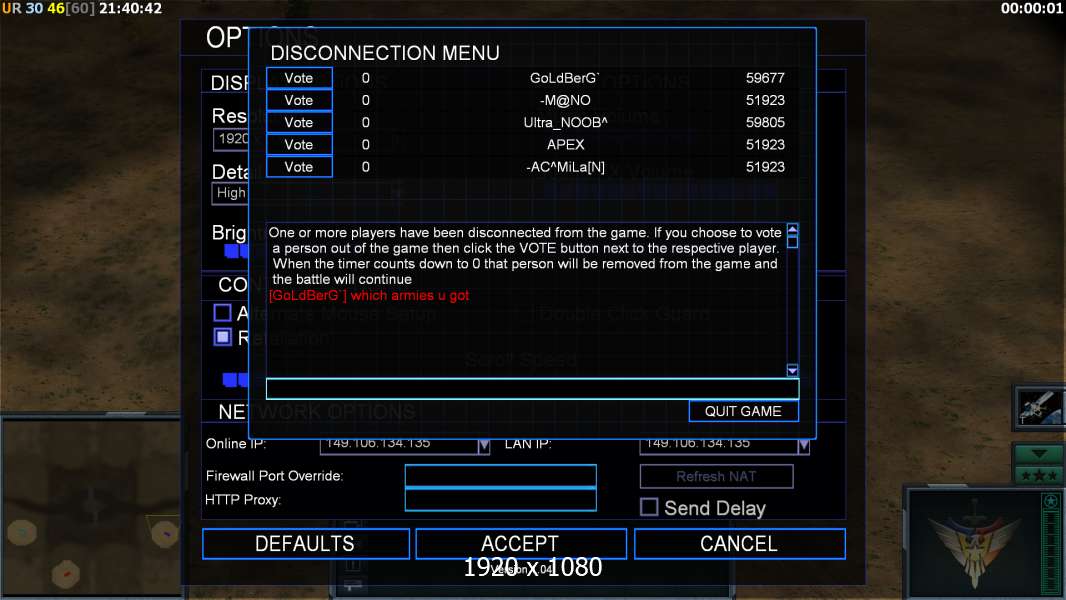Click CANCEL in the Options window
1066x600 pixels.
(739, 544)
